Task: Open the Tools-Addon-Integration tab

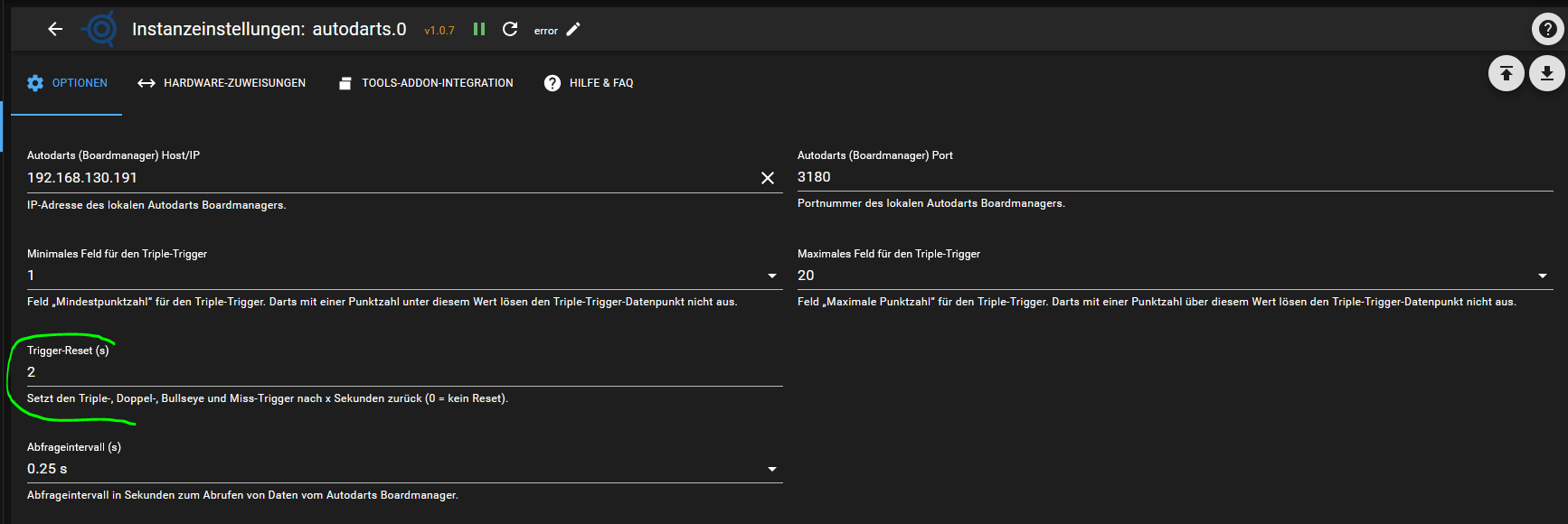Action: (426, 83)
